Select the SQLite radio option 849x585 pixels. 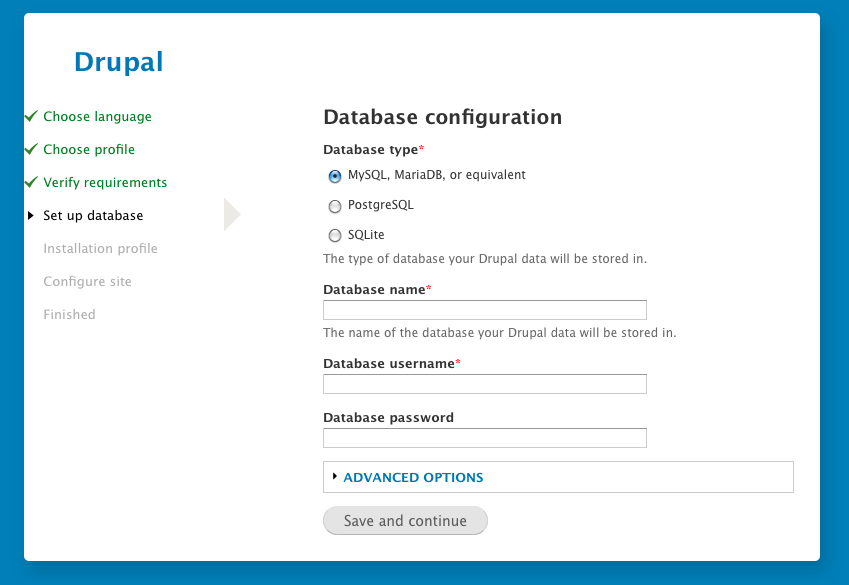[x=335, y=236]
